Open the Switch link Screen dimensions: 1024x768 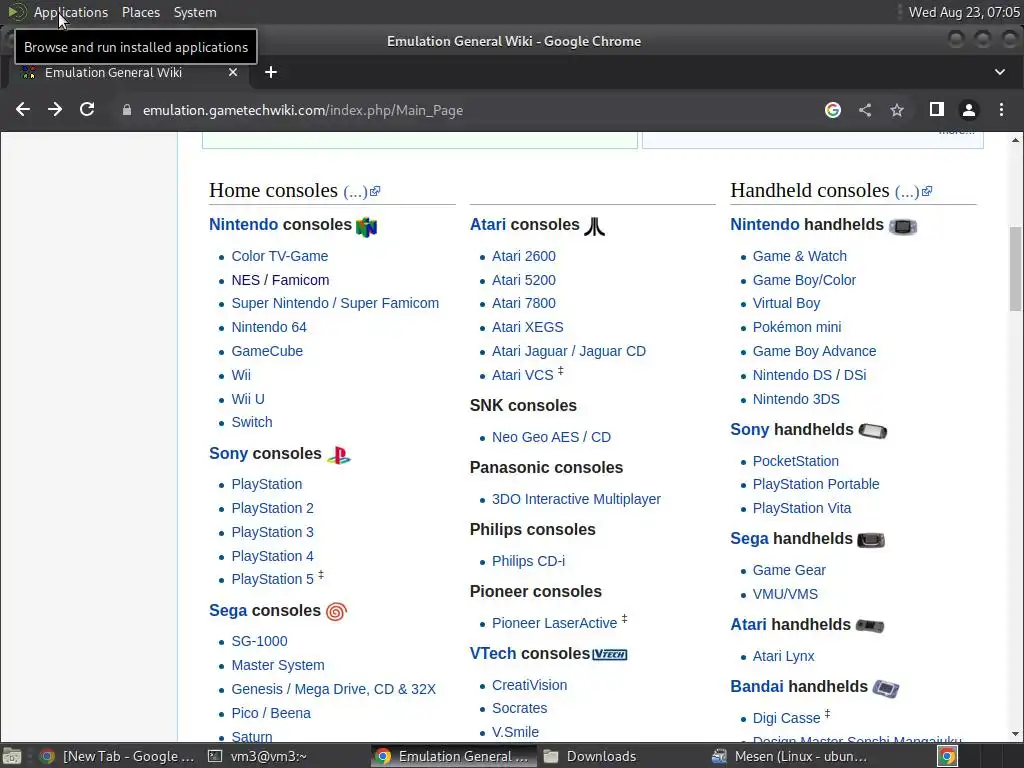pos(251,422)
